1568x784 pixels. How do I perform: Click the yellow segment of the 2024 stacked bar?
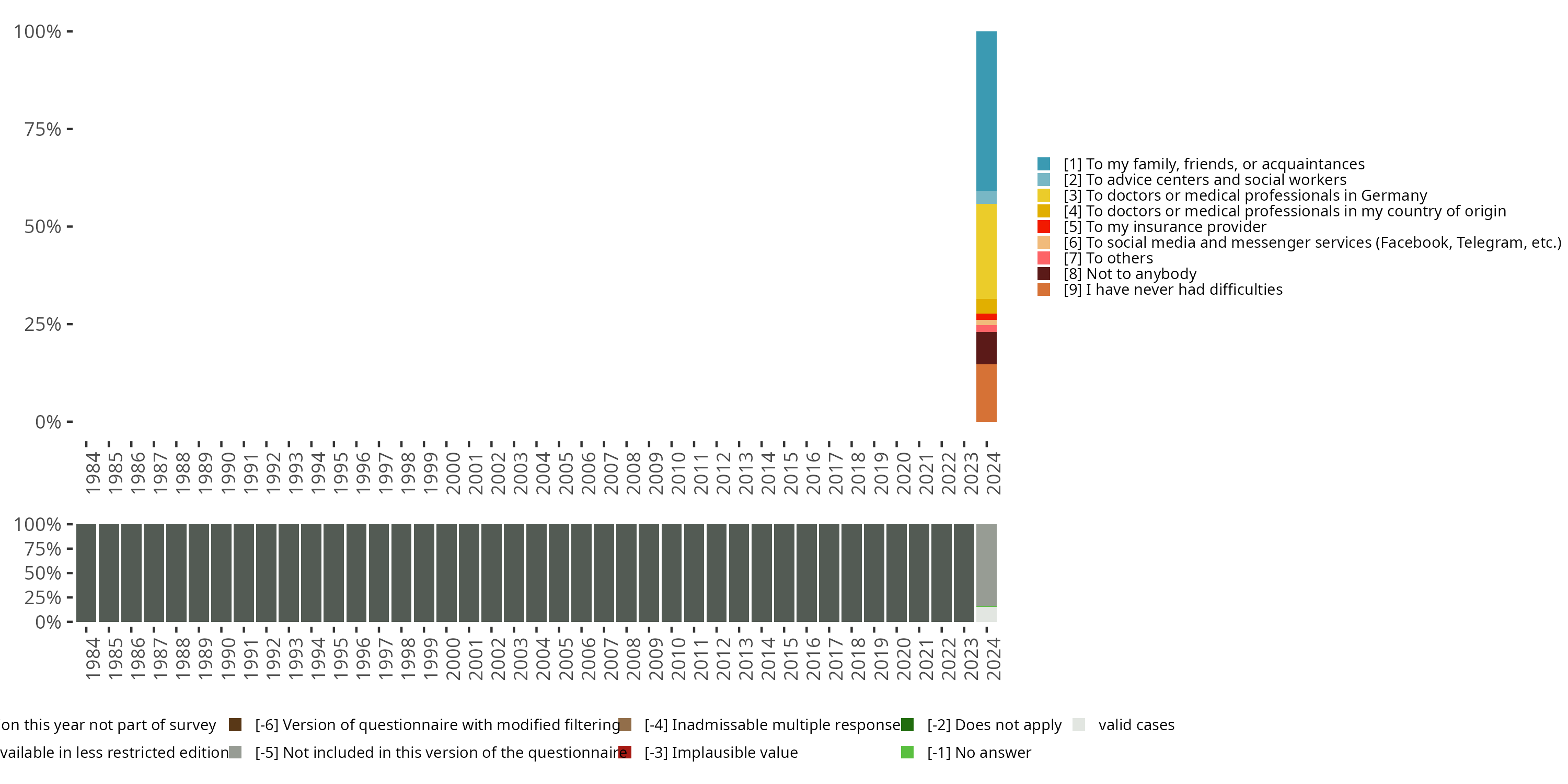point(986,251)
